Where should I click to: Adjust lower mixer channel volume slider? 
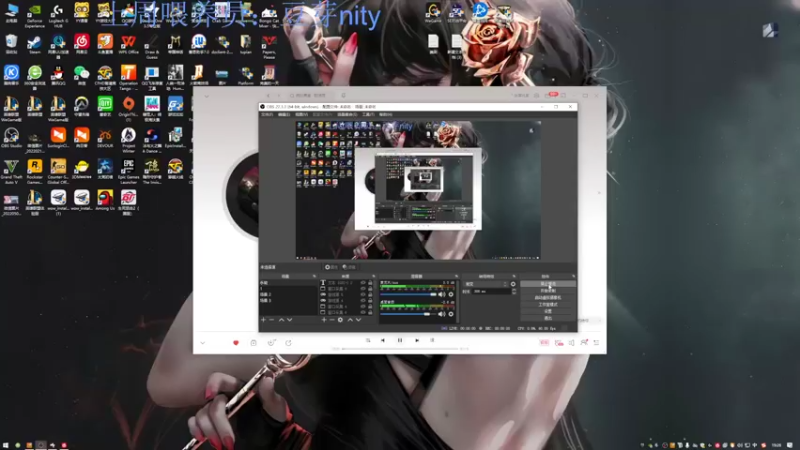pyautogui.click(x=408, y=314)
